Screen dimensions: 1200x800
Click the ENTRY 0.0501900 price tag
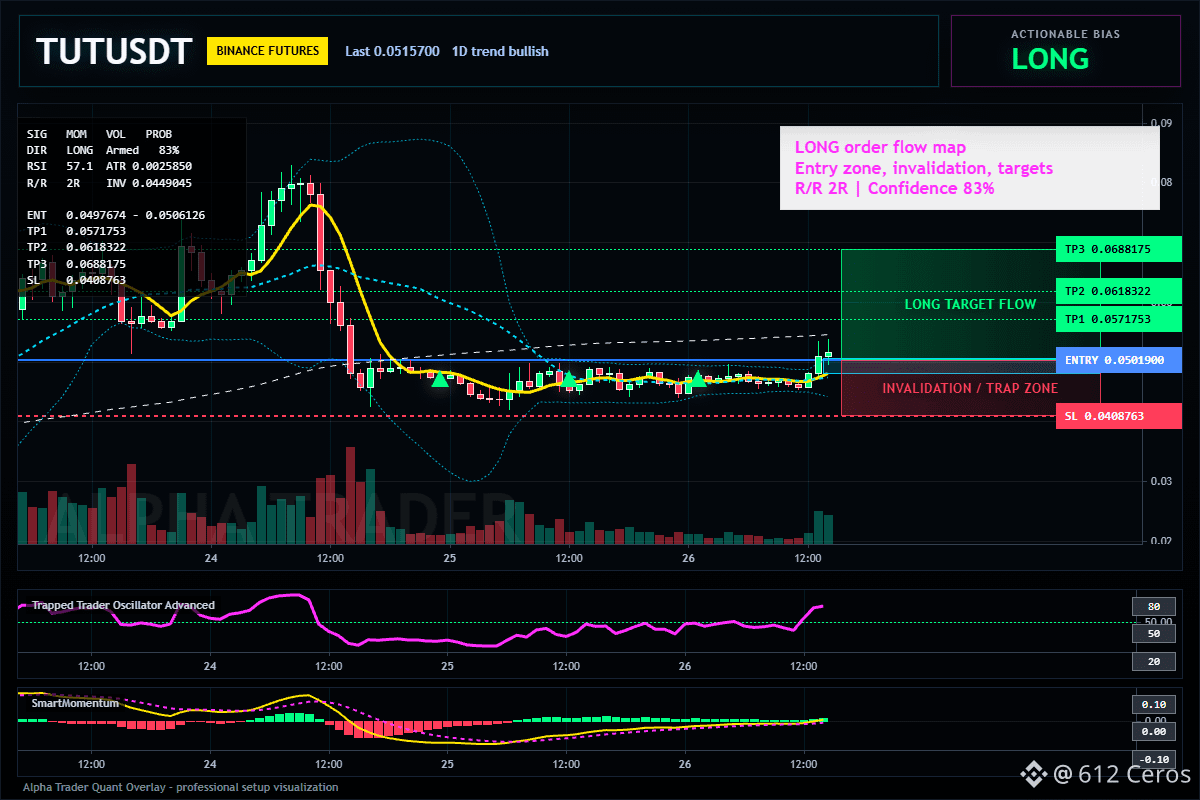(x=1118, y=360)
